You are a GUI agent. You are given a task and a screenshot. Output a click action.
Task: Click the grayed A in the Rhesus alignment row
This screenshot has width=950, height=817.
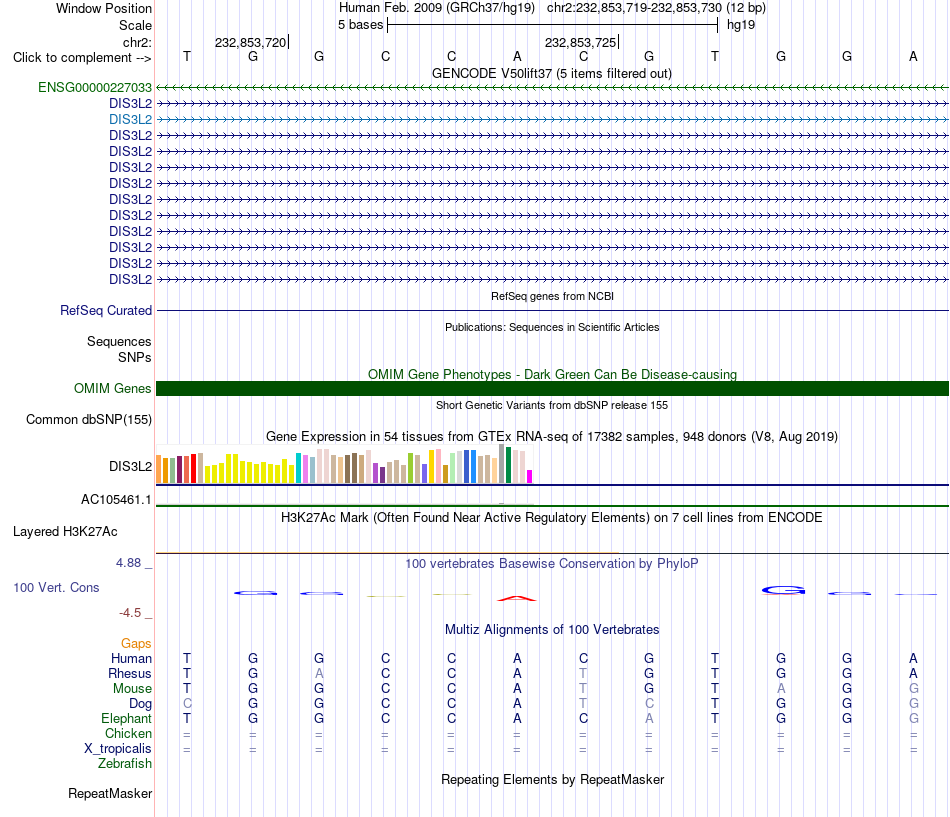[319, 673]
